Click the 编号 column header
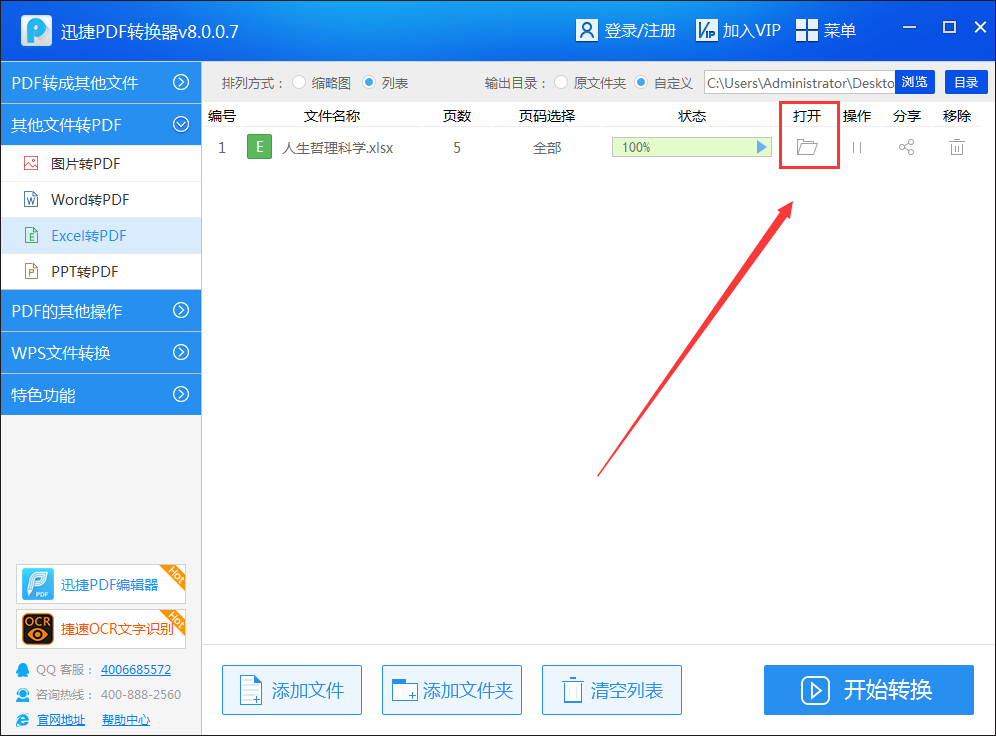The image size is (996, 736). (222, 116)
